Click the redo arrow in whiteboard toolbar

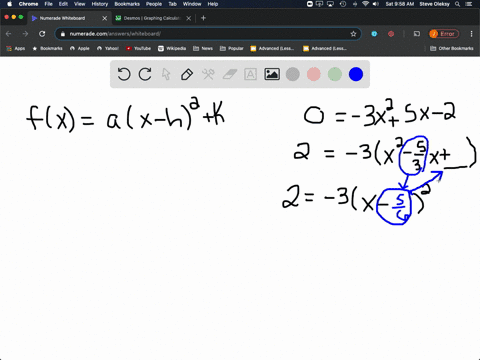point(145,74)
